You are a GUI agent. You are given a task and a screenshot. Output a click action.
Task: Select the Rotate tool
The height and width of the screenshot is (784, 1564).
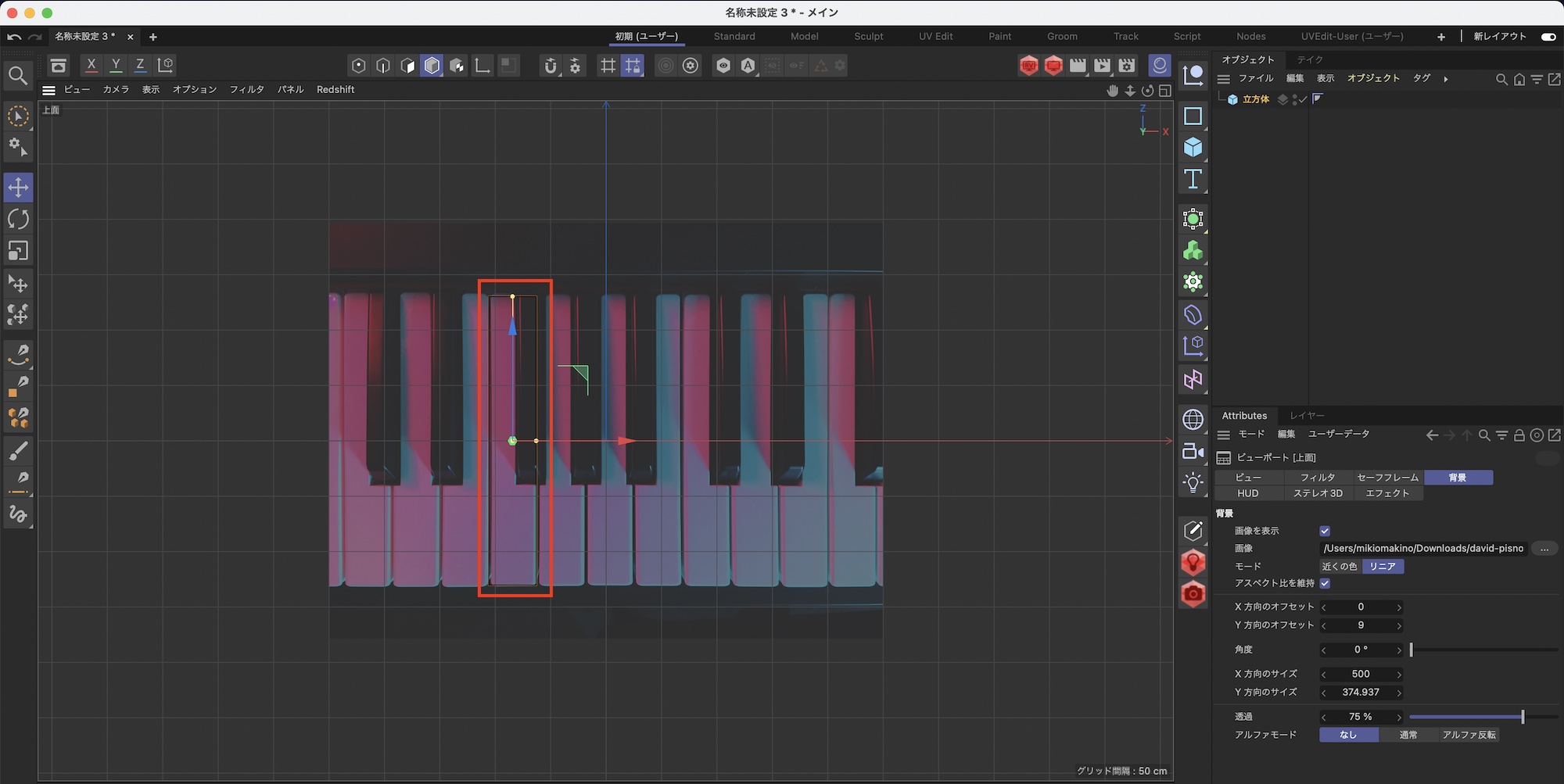click(18, 220)
